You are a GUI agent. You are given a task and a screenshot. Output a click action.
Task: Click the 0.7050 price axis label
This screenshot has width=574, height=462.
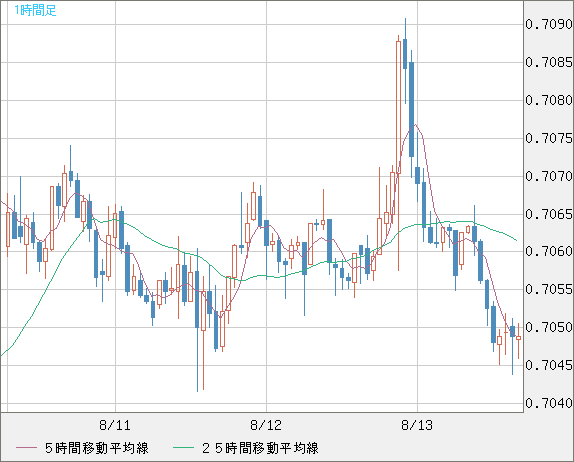click(549, 327)
